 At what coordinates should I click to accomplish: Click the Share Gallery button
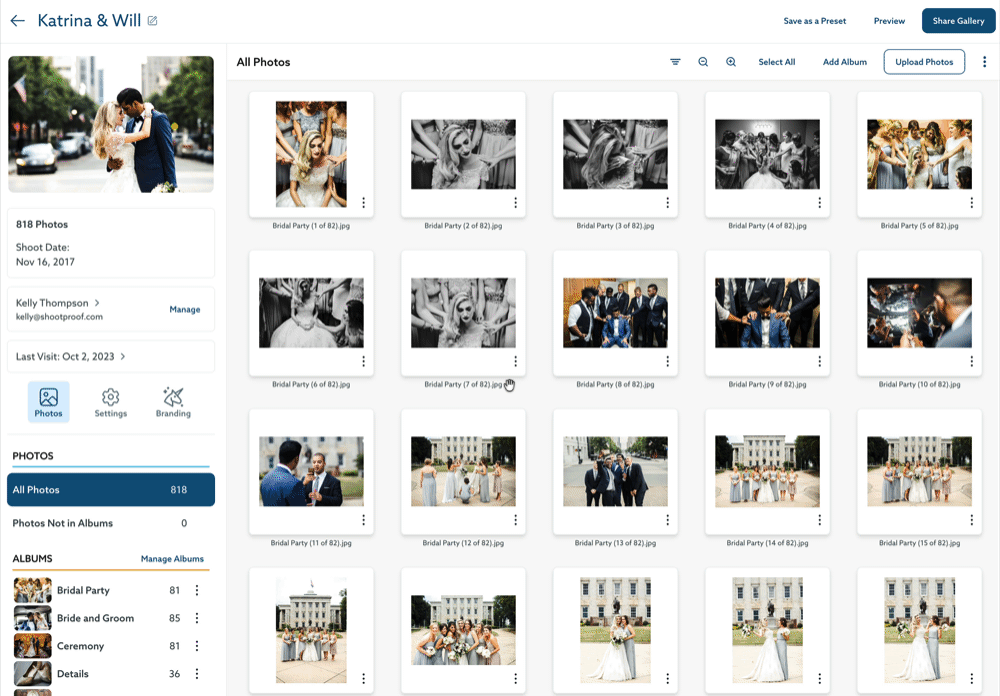pyautogui.click(x=958, y=21)
